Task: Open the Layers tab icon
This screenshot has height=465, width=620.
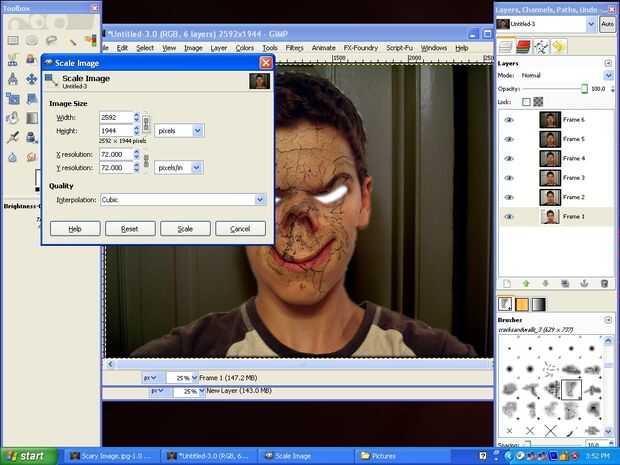Action: pyautogui.click(x=506, y=47)
